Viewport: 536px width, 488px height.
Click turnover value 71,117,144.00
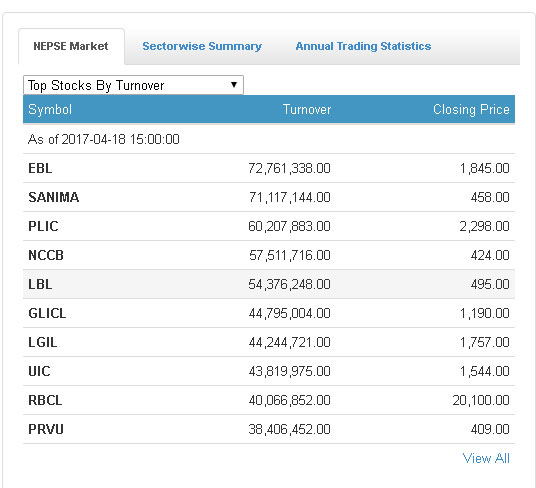pyautogui.click(x=290, y=198)
